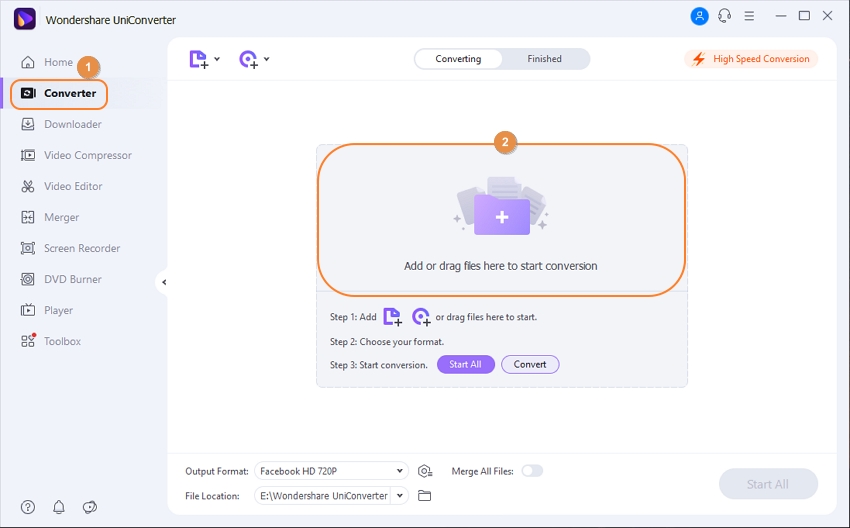The width and height of the screenshot is (850, 528).
Task: Enable High Speed Conversion
Action: (x=751, y=59)
